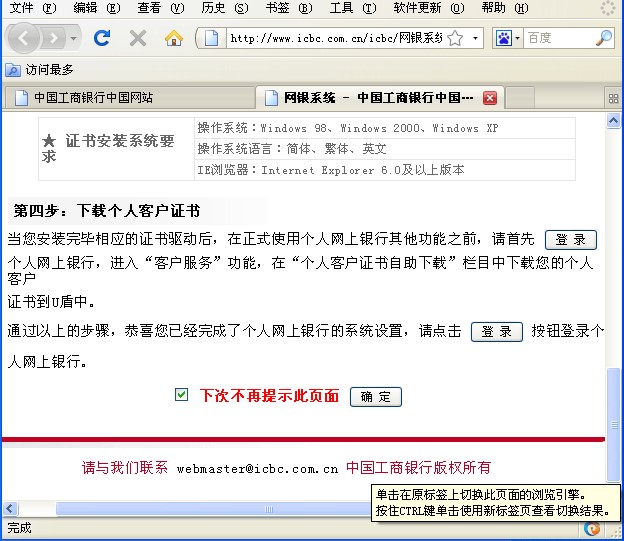Open the 帮助 (H) menu
Image resolution: width=624 pixels, height=541 pixels.
505,8
